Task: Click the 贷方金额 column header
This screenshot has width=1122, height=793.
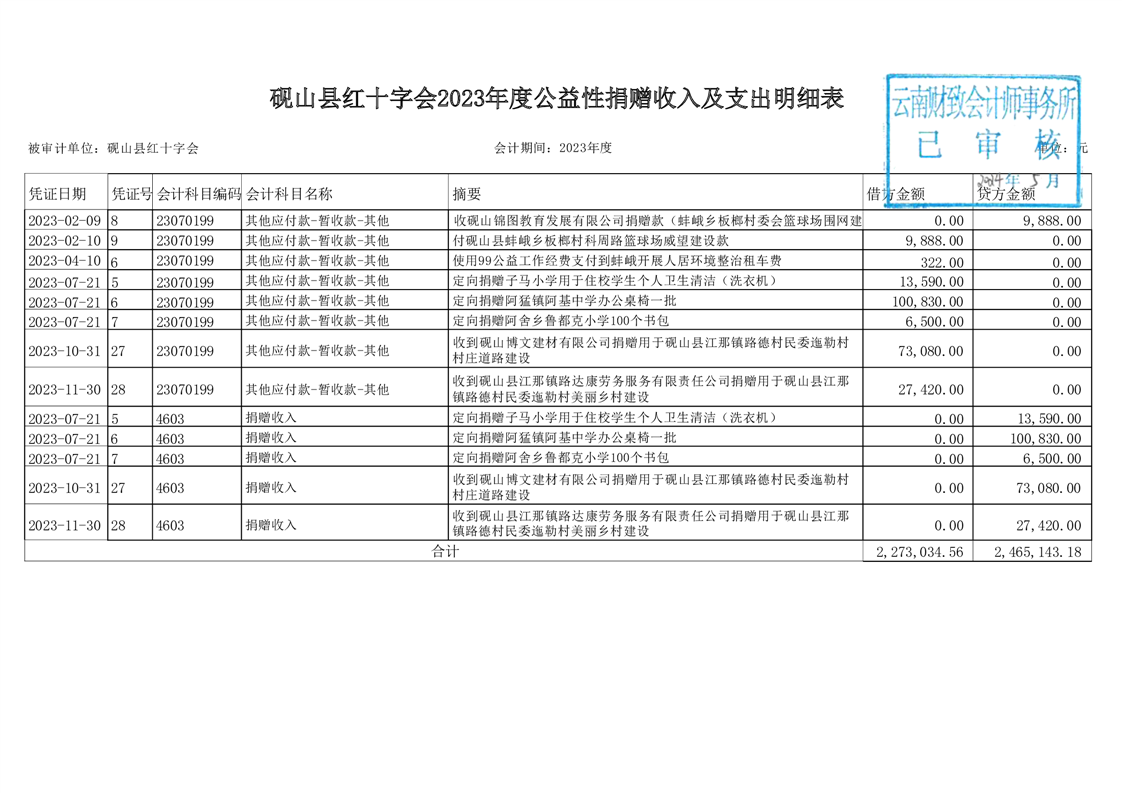Action: (x=1006, y=194)
